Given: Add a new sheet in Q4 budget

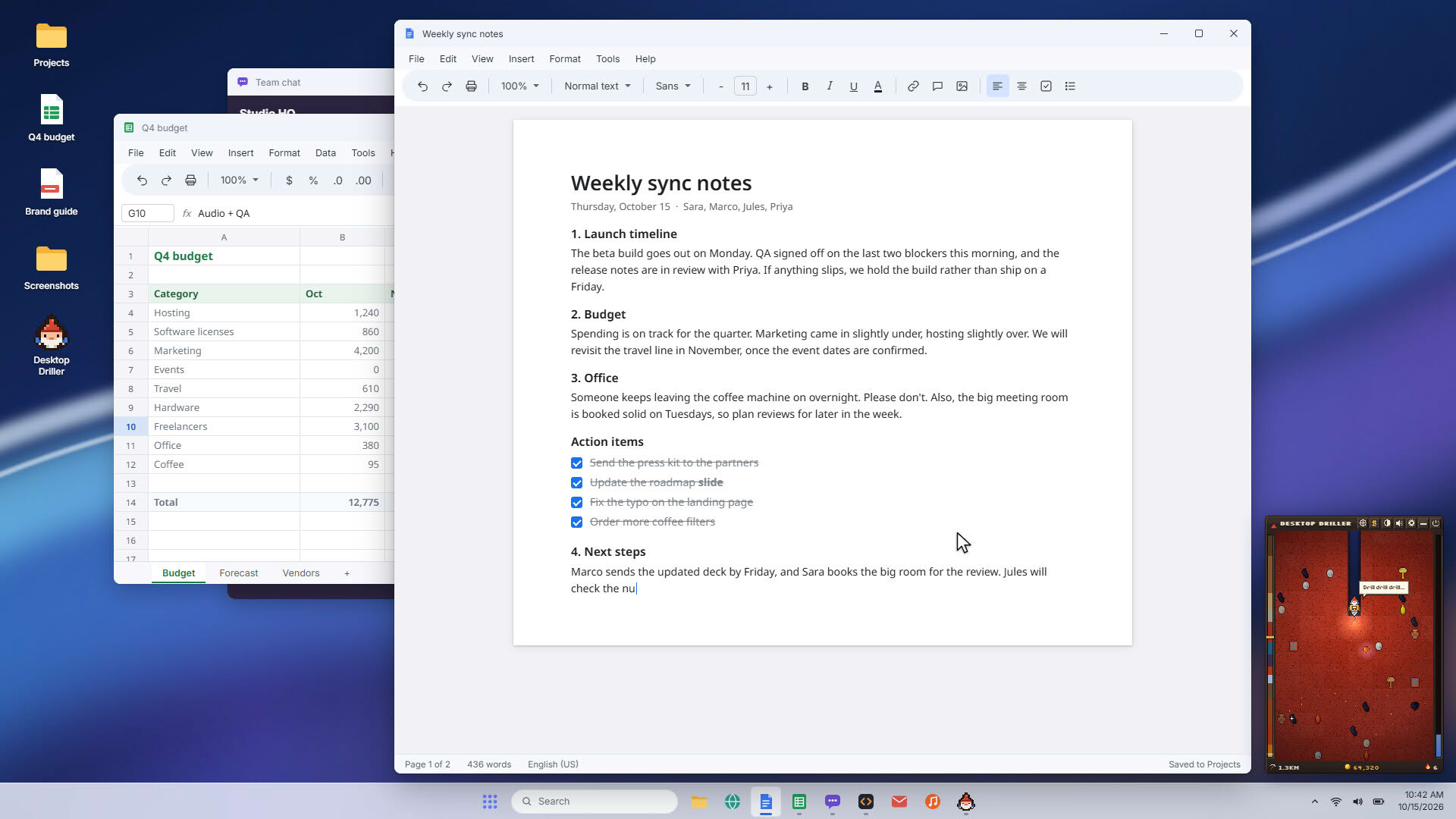Looking at the screenshot, I should coord(347,573).
